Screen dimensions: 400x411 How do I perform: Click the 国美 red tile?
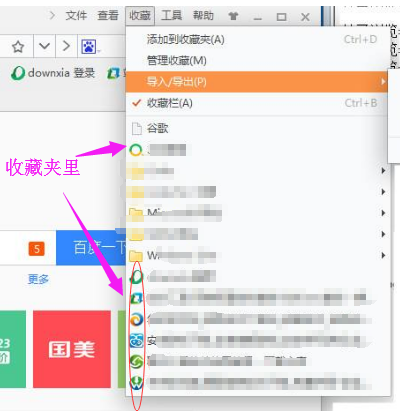[72, 349]
